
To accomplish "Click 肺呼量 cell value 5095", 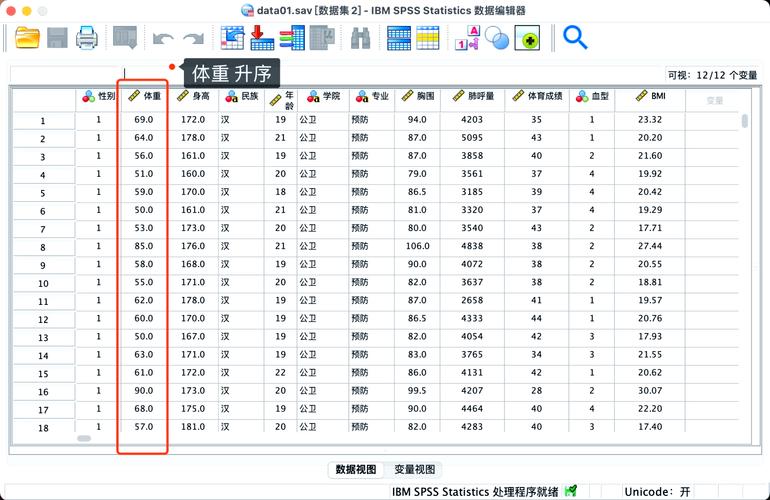I will point(472,138).
